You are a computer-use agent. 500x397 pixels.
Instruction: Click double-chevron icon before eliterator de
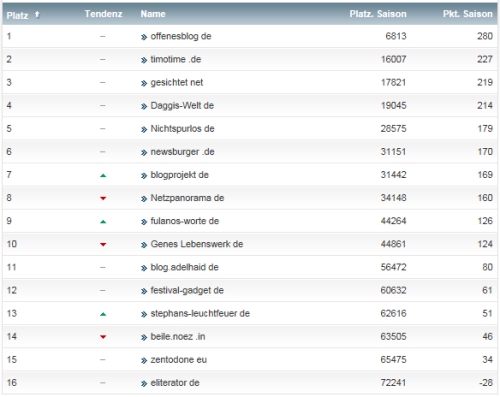point(144,384)
